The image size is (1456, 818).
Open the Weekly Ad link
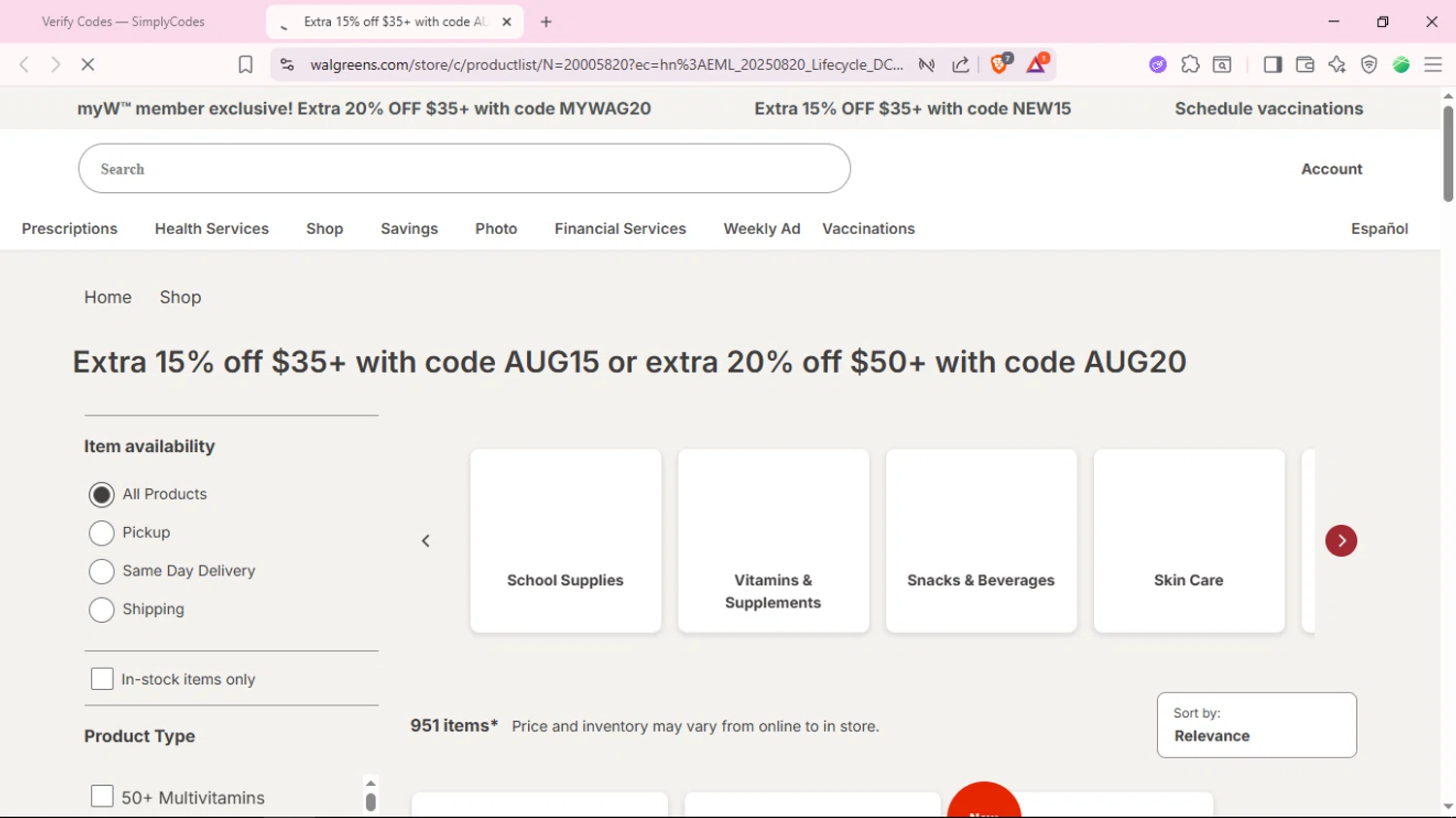pos(762,229)
